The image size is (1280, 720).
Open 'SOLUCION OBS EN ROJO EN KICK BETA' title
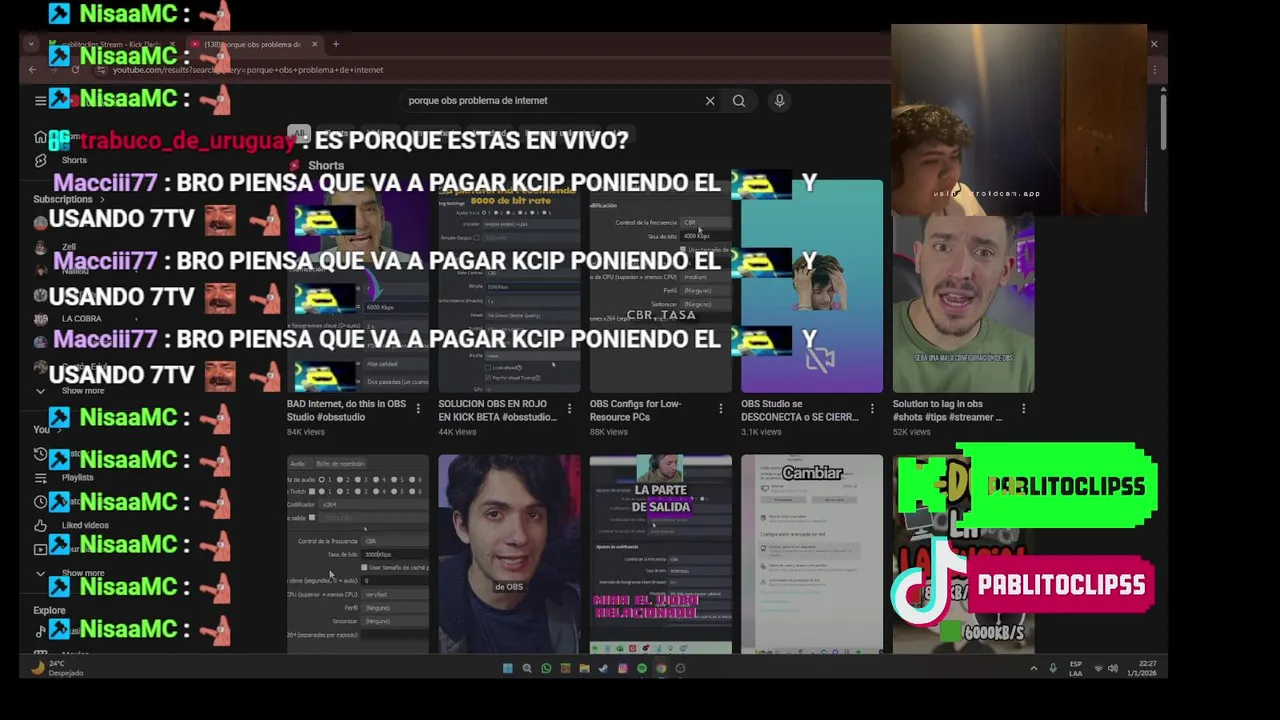[x=497, y=410]
